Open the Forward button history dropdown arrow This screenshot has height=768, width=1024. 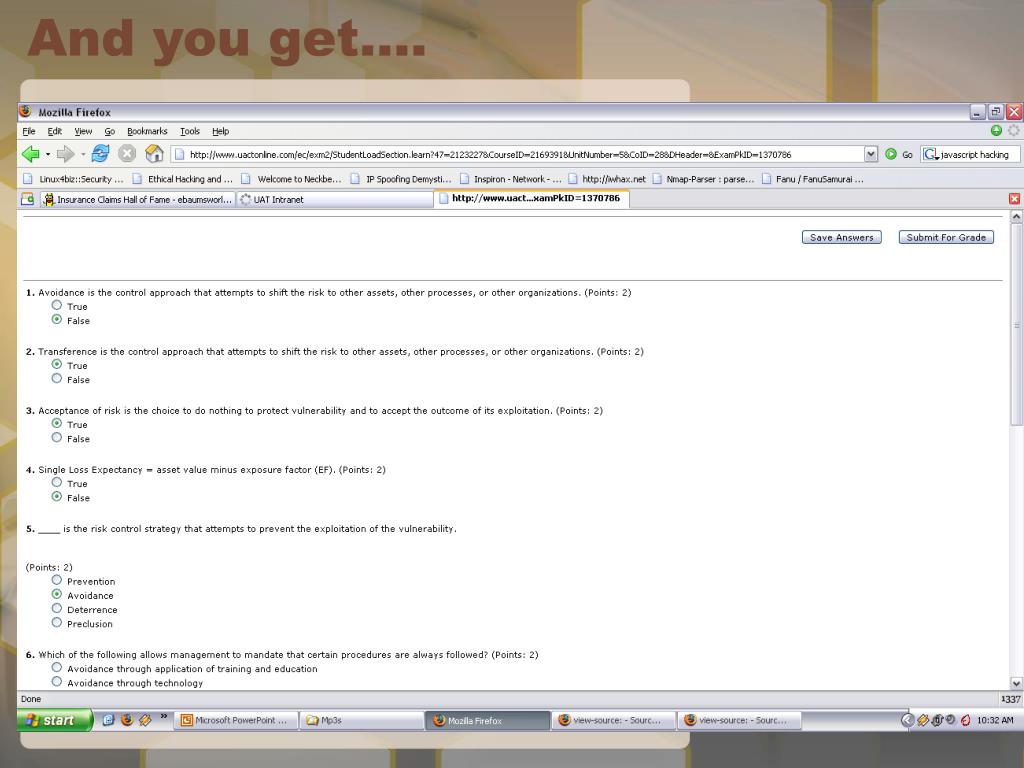coord(83,155)
